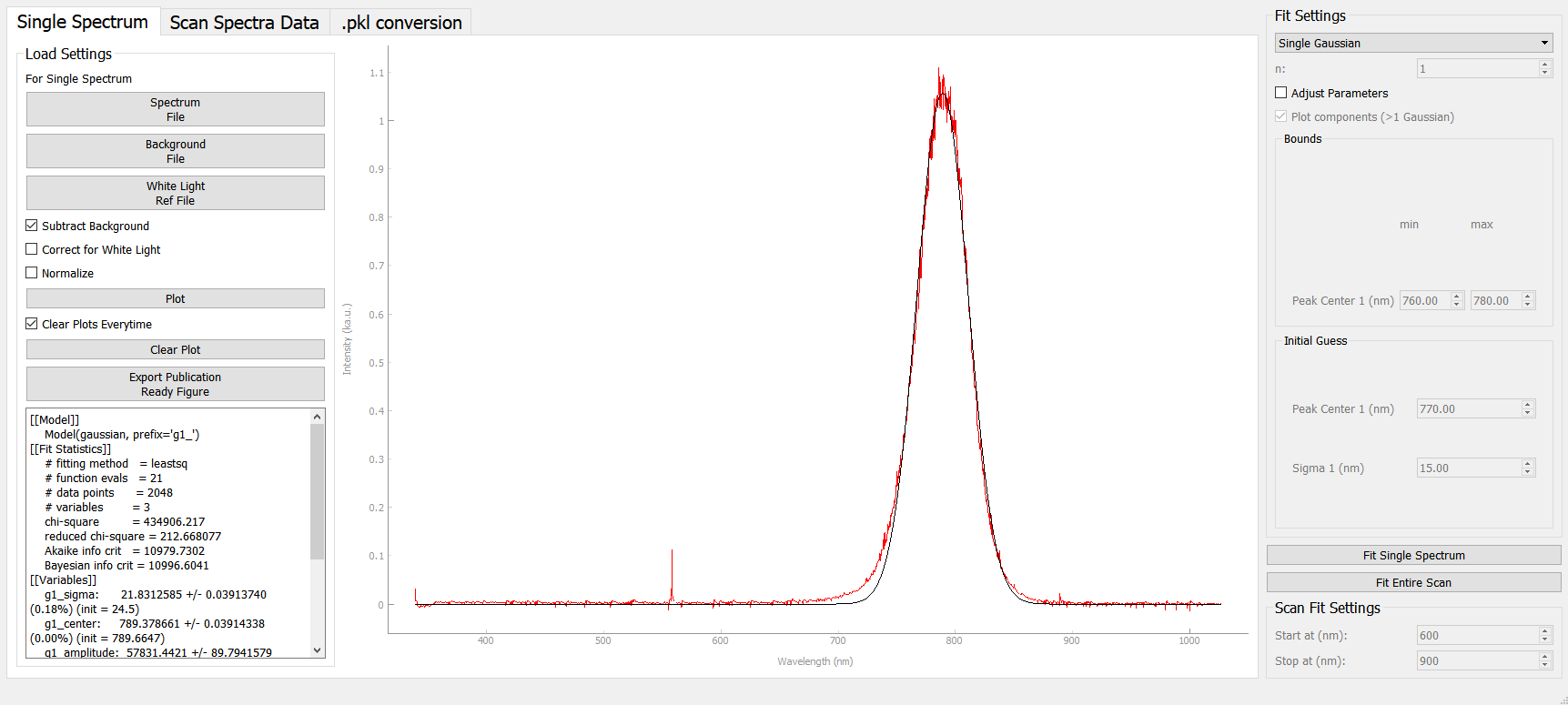1568x705 pixels.
Task: Click the Start at (nm) input field
Action: click(1477, 635)
